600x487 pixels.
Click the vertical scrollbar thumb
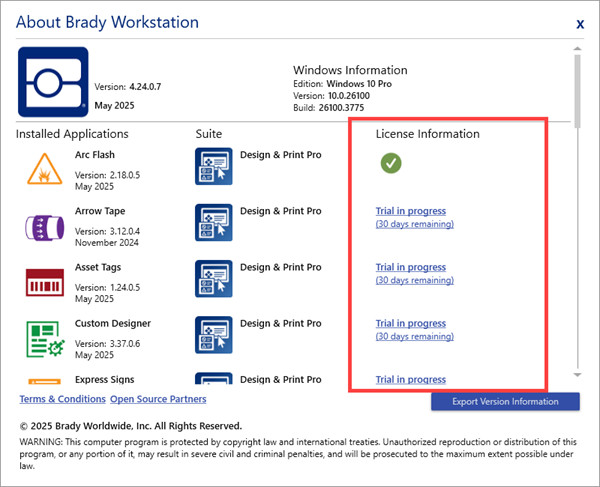click(577, 91)
